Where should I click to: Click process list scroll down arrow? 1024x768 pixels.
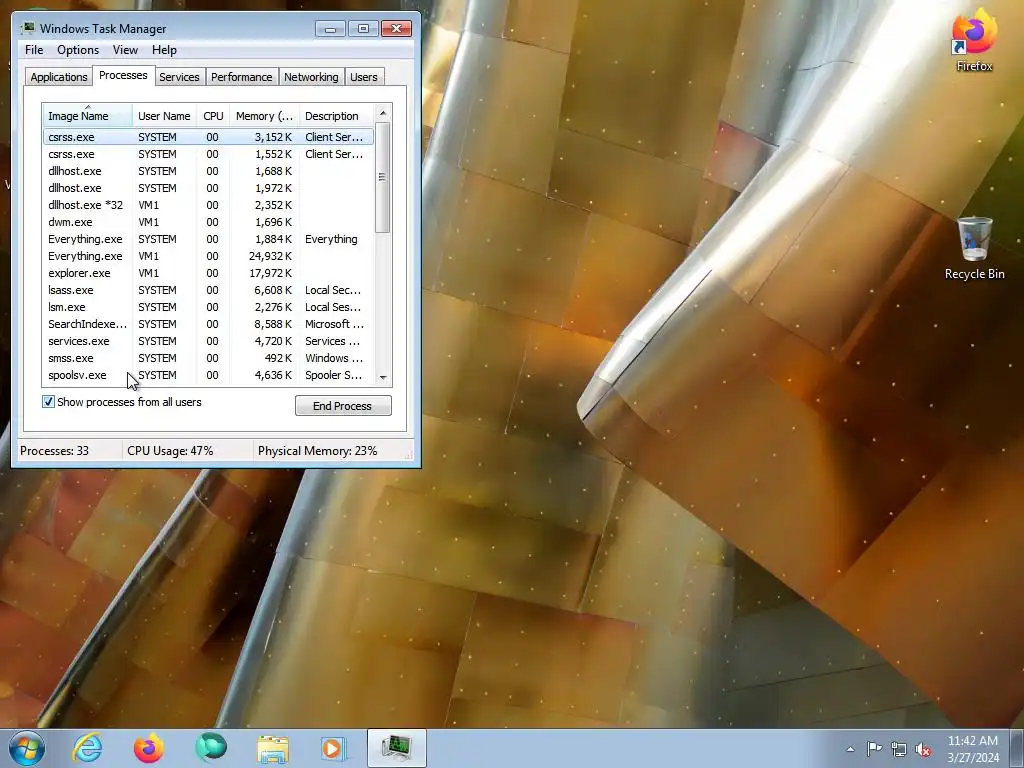[383, 377]
